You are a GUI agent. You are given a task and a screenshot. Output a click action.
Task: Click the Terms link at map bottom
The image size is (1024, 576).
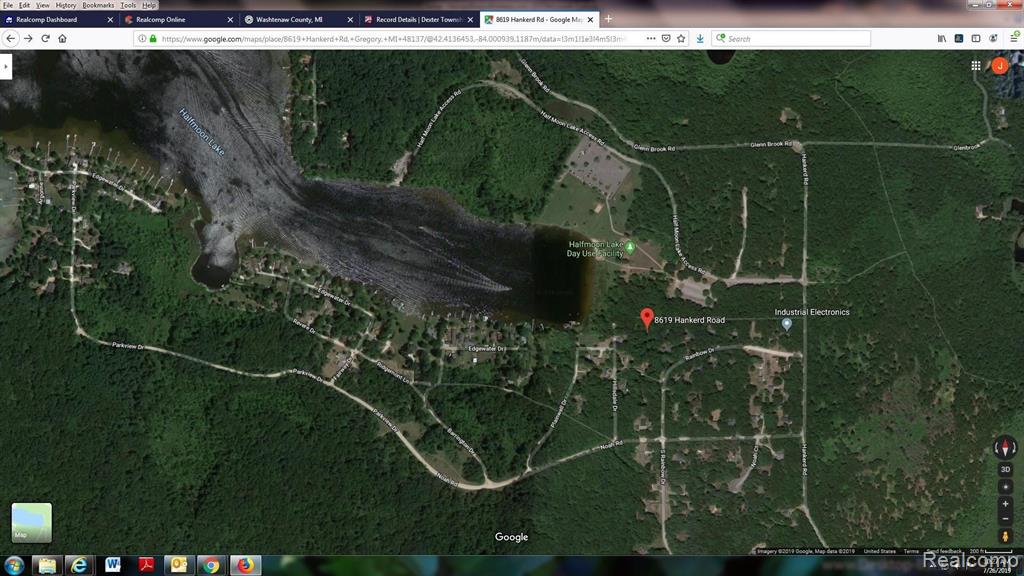911,551
